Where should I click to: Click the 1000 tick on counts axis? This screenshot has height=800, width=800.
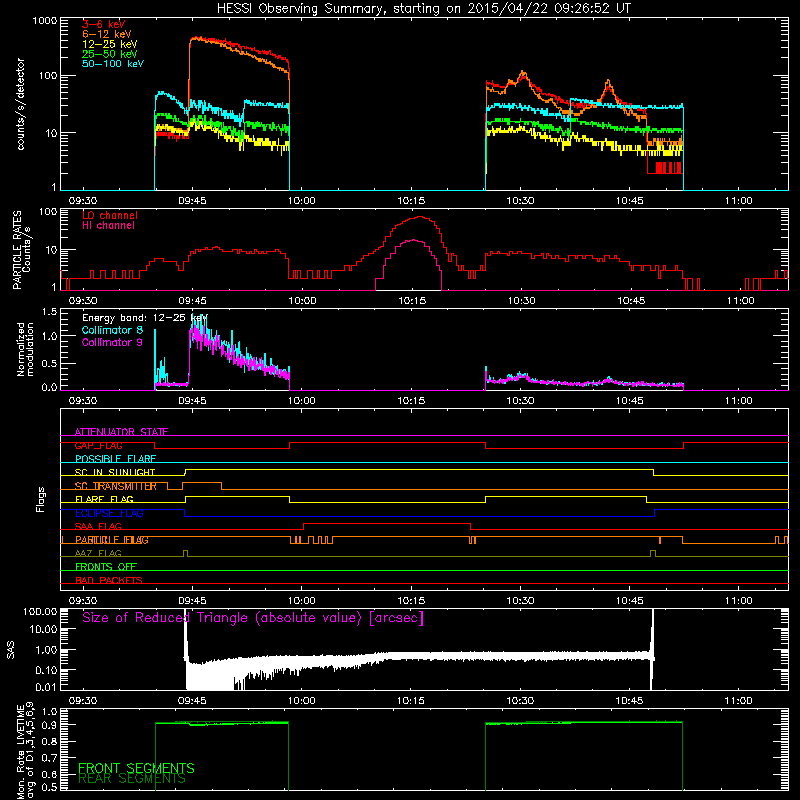point(45,21)
